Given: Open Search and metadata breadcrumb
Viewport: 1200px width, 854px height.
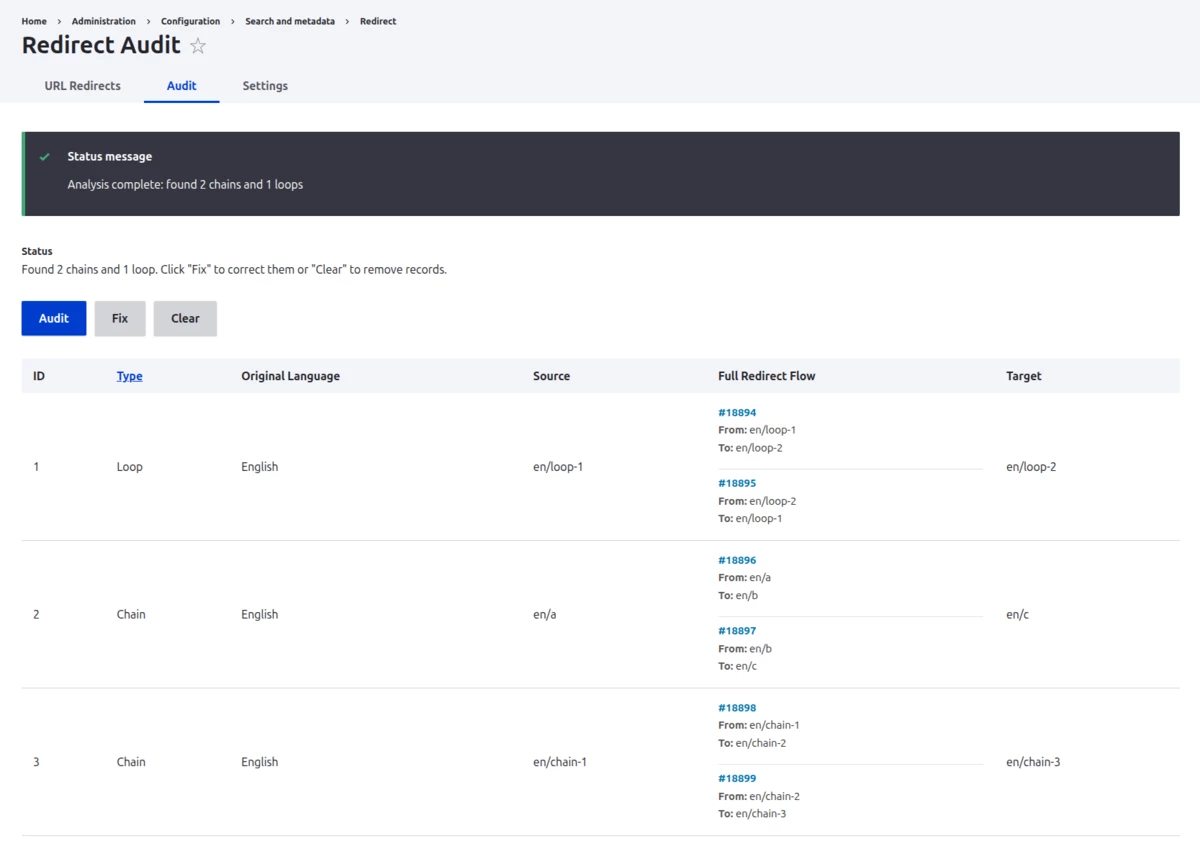Looking at the screenshot, I should click(290, 21).
